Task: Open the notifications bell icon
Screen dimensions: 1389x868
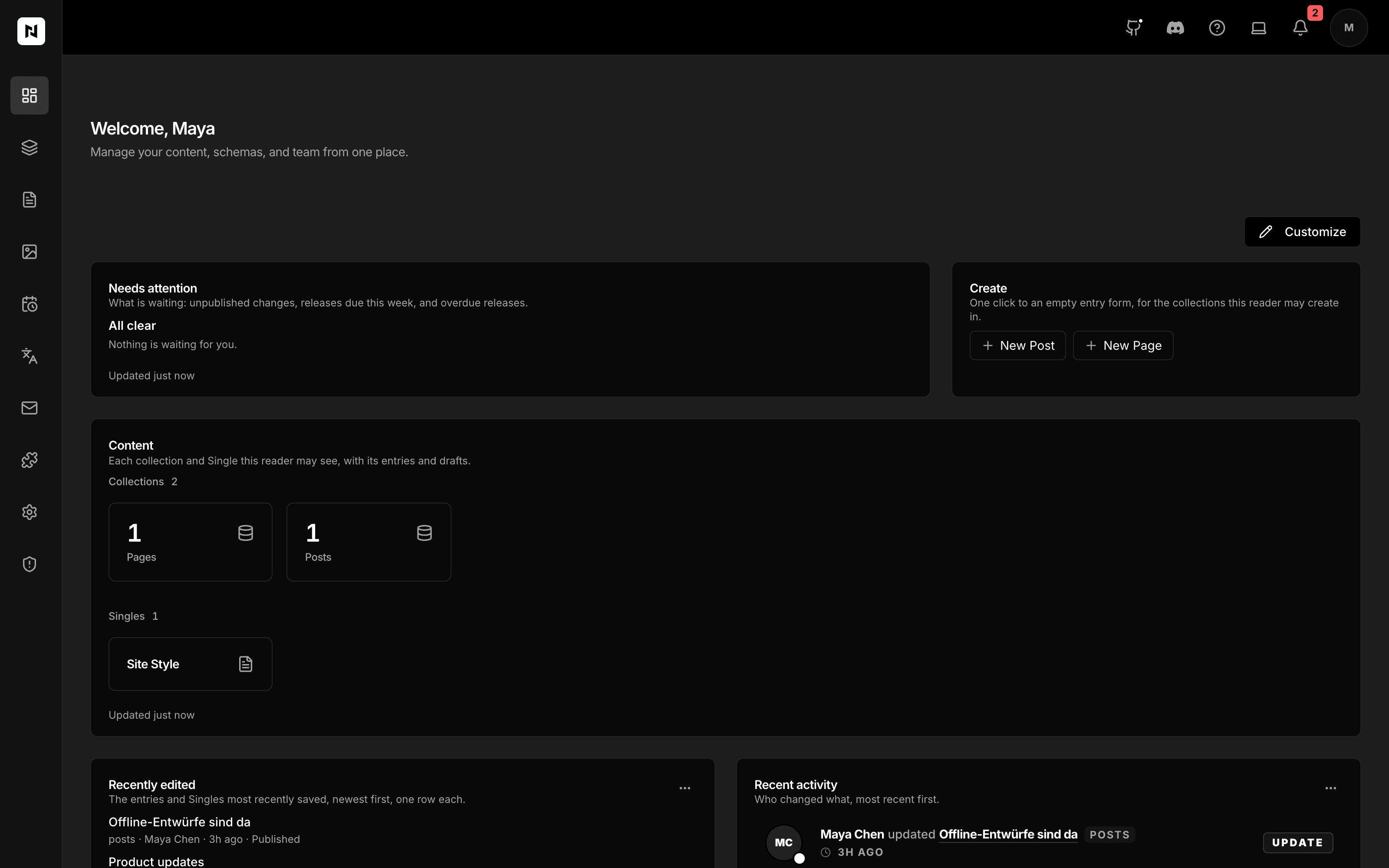Action: tap(1300, 27)
